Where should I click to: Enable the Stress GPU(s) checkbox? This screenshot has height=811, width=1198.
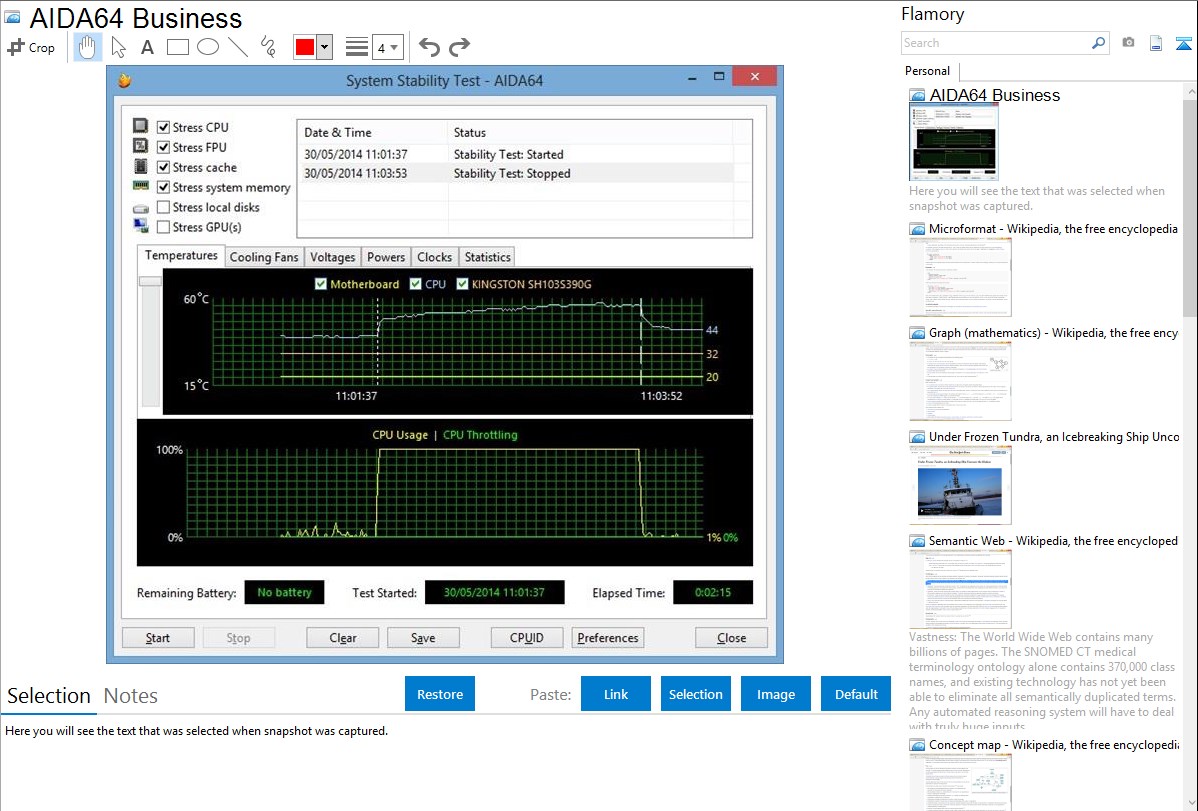pyautogui.click(x=163, y=226)
